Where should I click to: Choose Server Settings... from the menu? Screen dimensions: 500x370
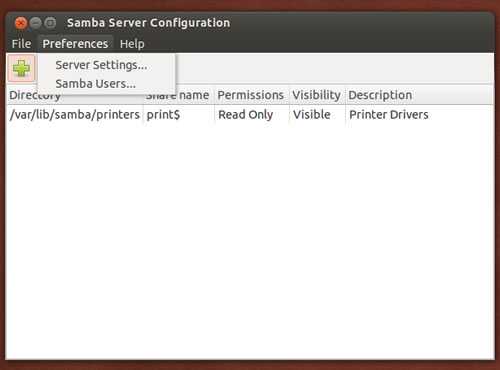[x=101, y=65]
